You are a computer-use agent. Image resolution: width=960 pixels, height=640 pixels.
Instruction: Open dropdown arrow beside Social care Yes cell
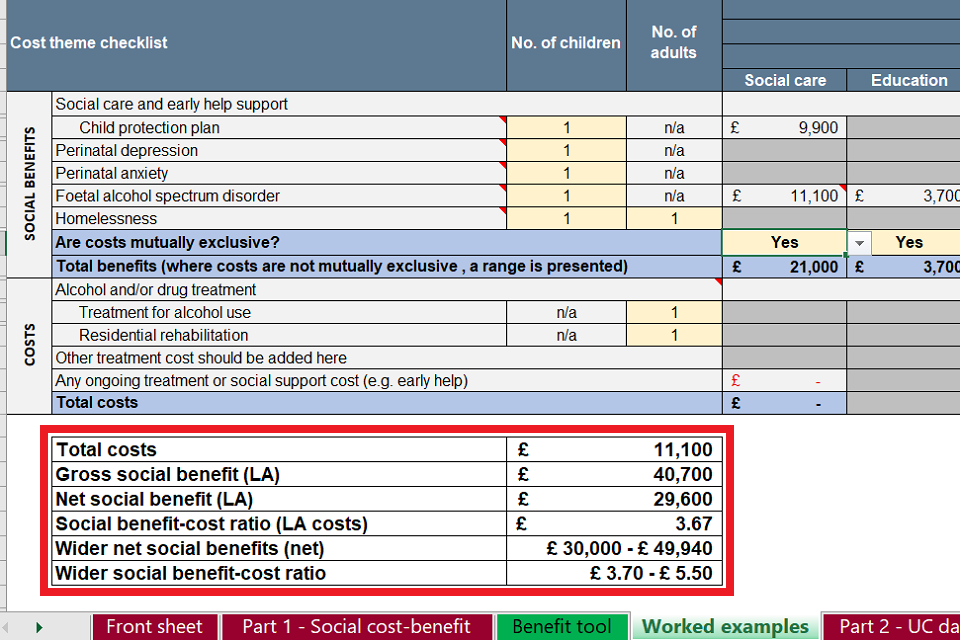858,243
